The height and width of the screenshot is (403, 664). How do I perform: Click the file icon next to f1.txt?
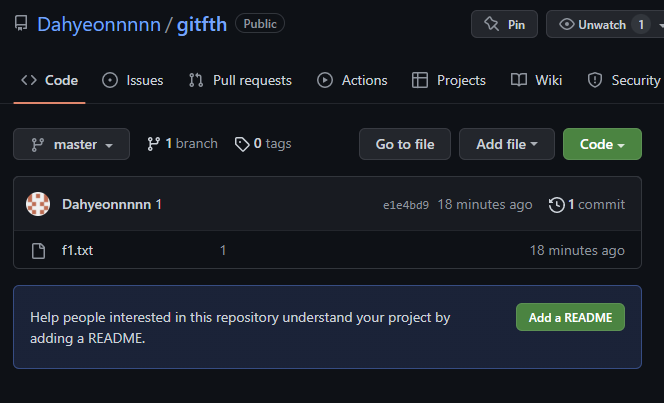39,251
